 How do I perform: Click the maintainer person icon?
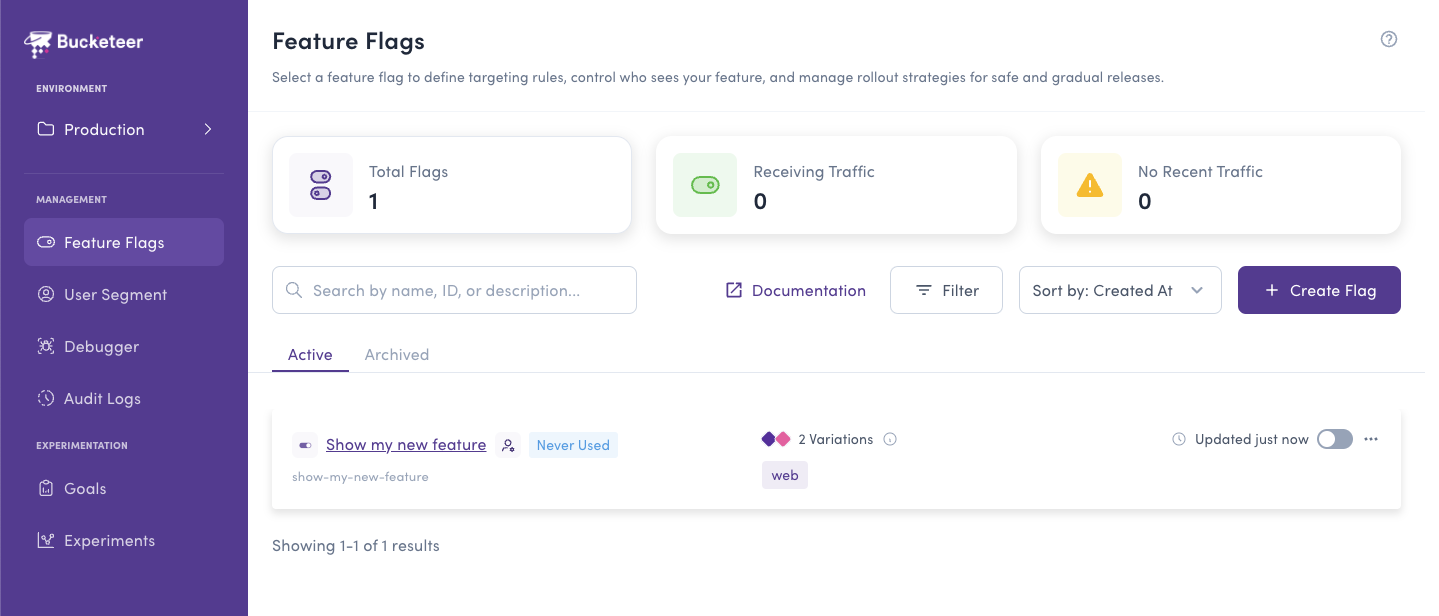[508, 445]
